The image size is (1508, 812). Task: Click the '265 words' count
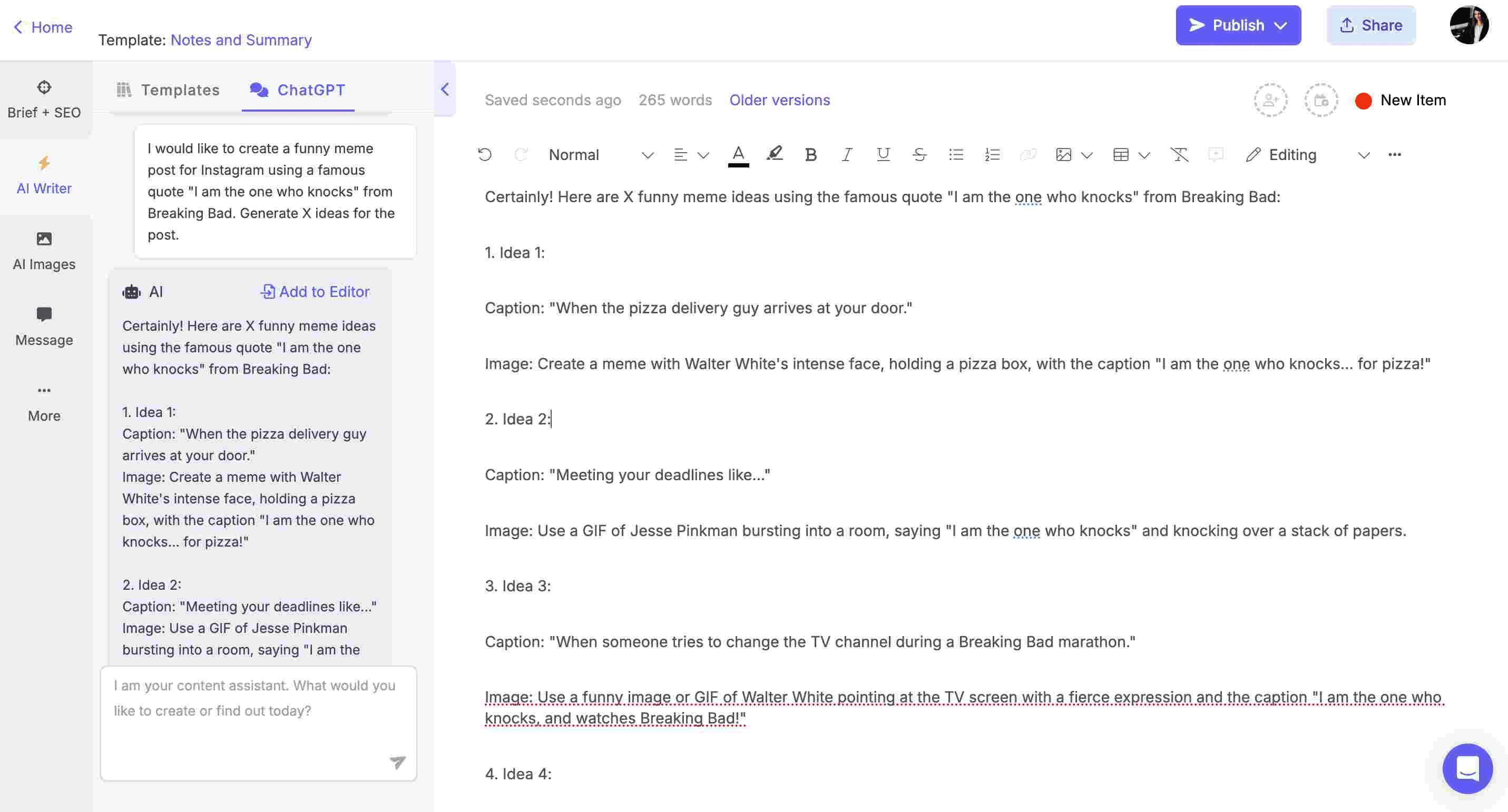[x=675, y=100]
